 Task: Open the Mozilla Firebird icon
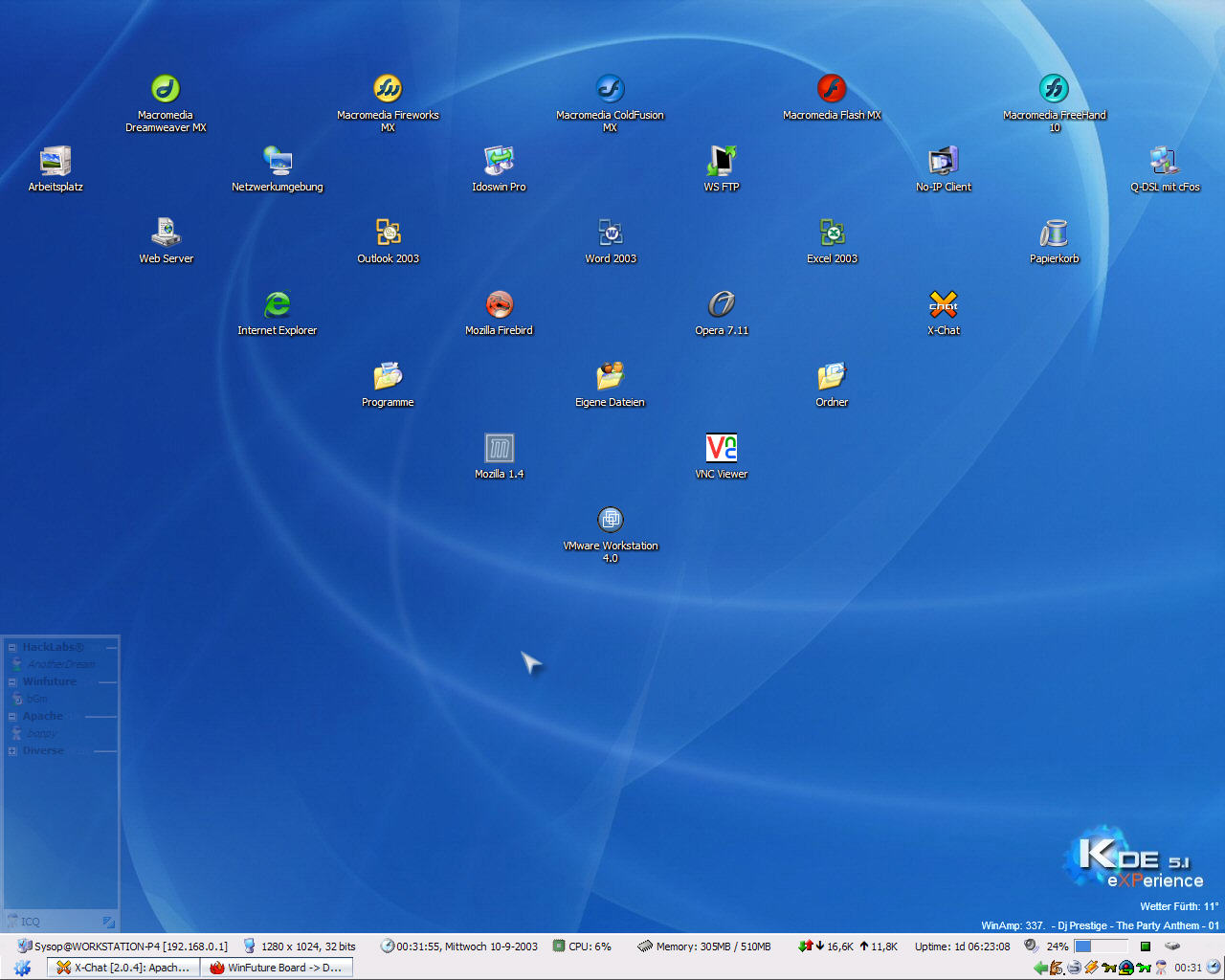(499, 304)
